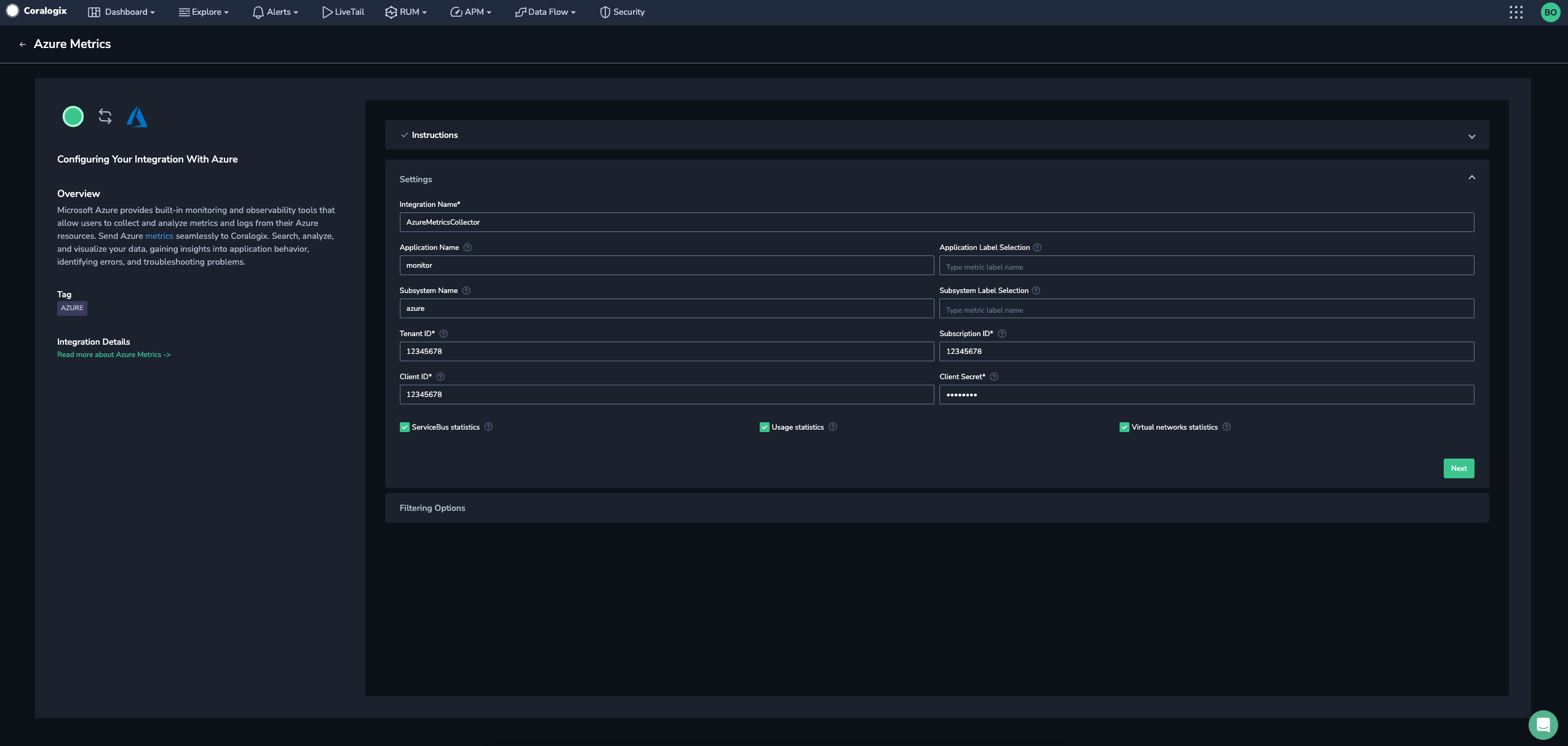Show help for Subscription ID
The width and height of the screenshot is (1568, 746).
pyautogui.click(x=1002, y=334)
